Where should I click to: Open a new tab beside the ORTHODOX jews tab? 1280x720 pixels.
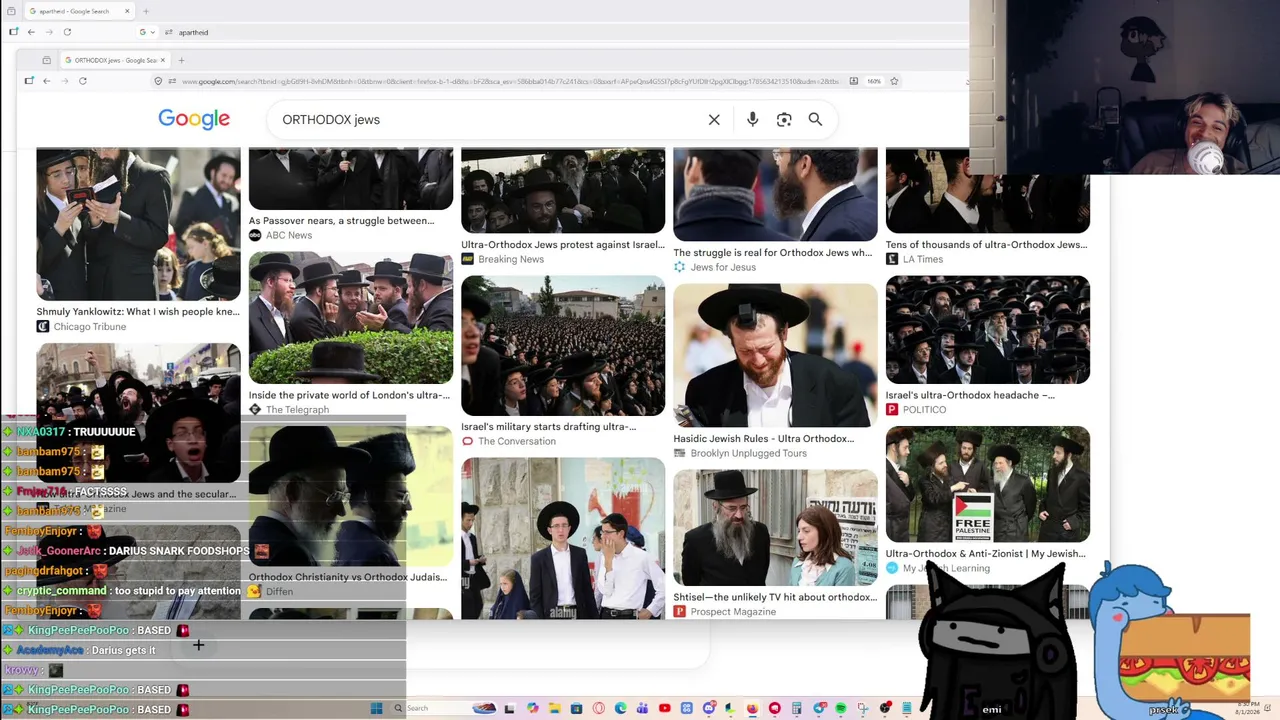pyautogui.click(x=181, y=60)
